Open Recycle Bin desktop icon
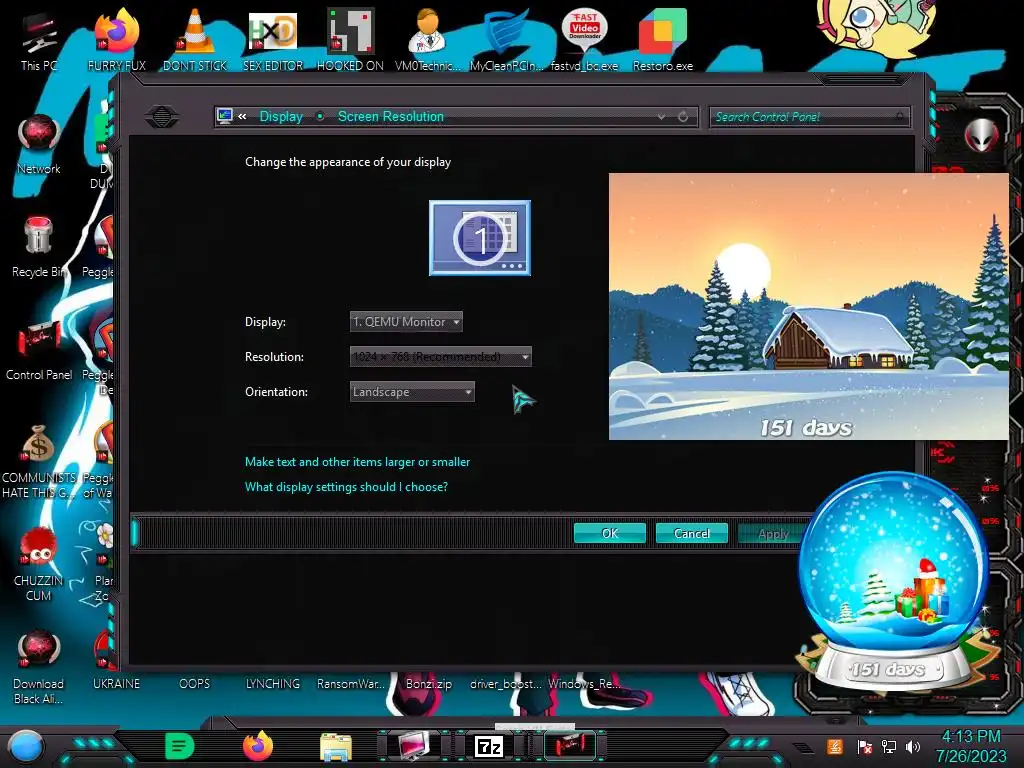The width and height of the screenshot is (1024, 768). pyautogui.click(x=38, y=247)
